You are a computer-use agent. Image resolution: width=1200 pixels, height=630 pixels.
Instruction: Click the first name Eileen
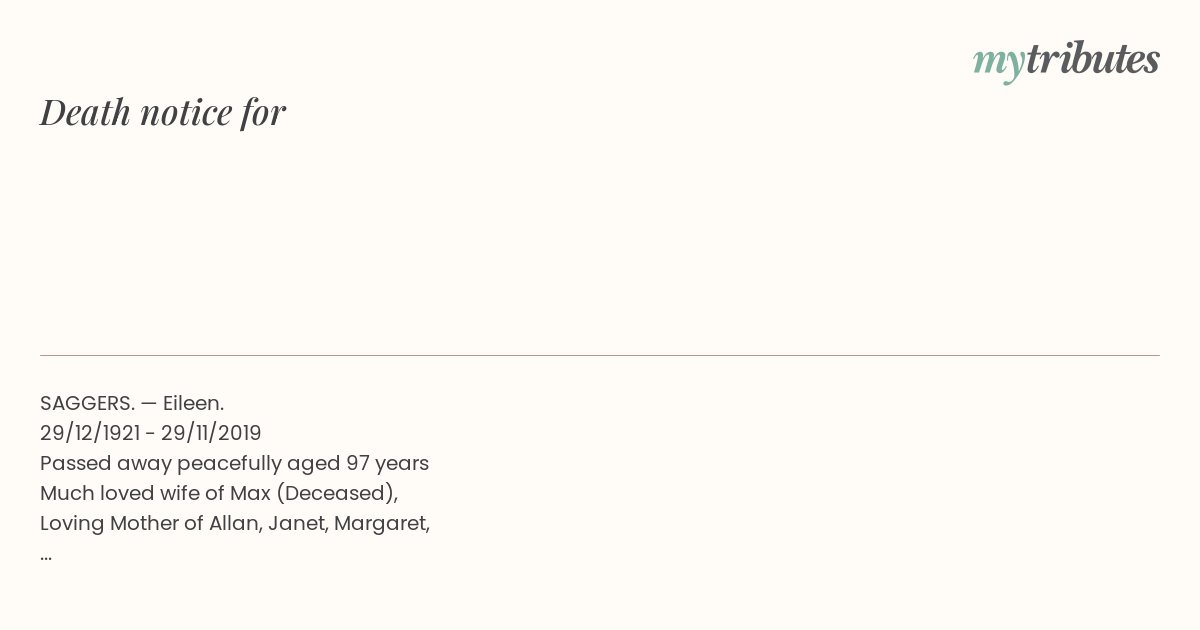(193, 403)
